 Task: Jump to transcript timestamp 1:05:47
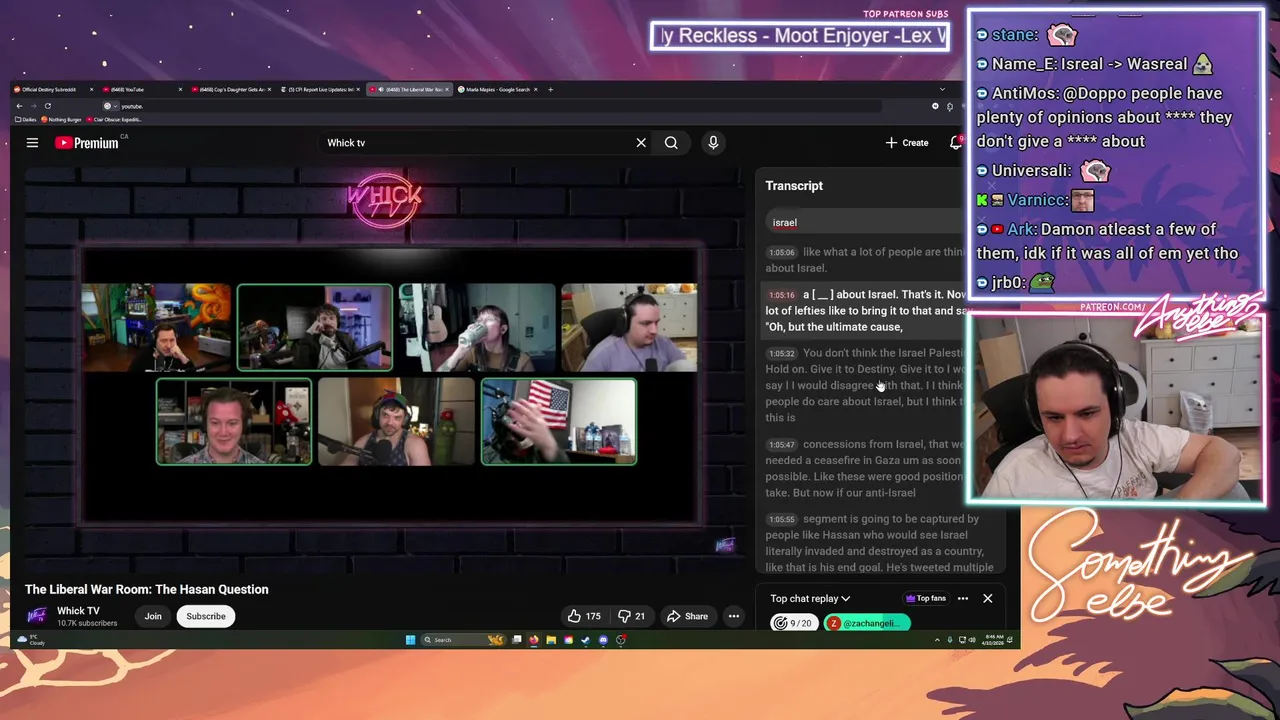pos(782,445)
